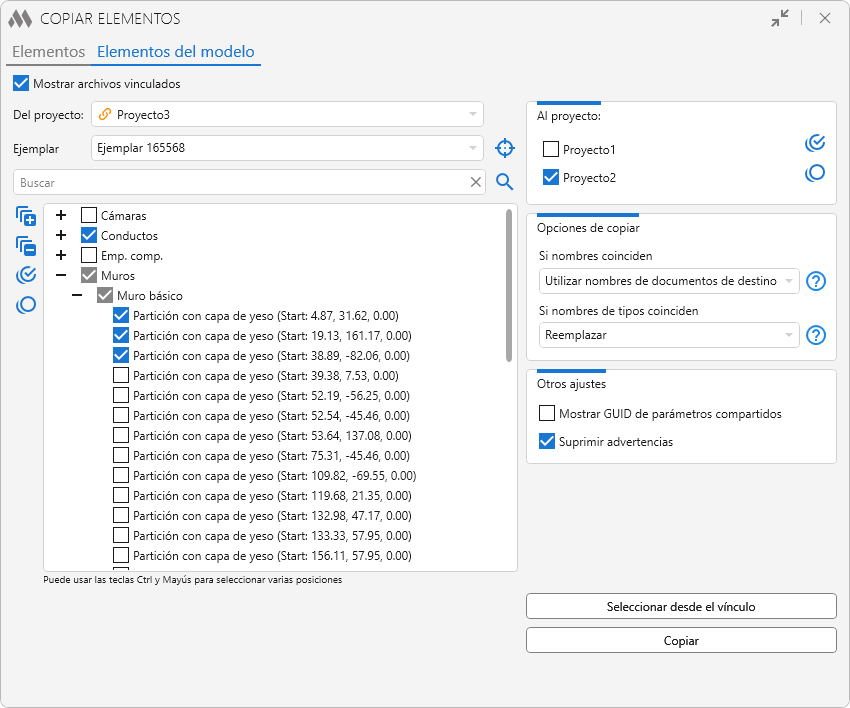Click the collapse-all icon beside the tree
This screenshot has height=708, width=850.
(x=26, y=246)
